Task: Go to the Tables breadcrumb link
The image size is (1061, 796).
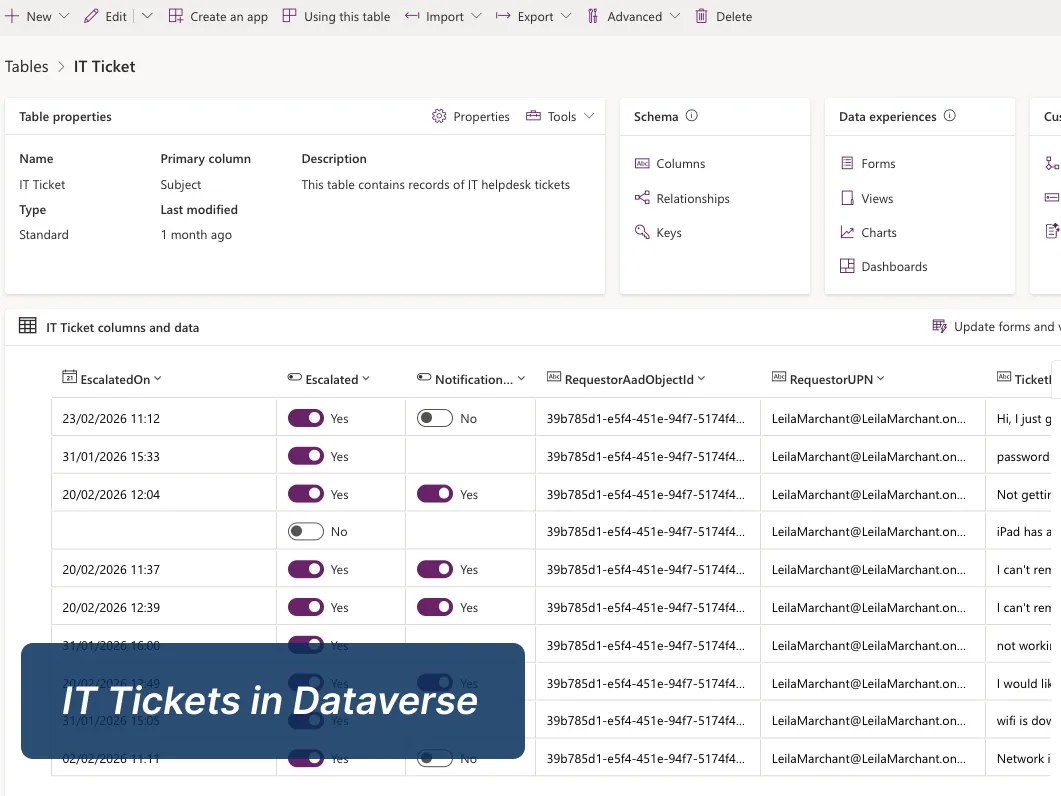Action: 26,66
